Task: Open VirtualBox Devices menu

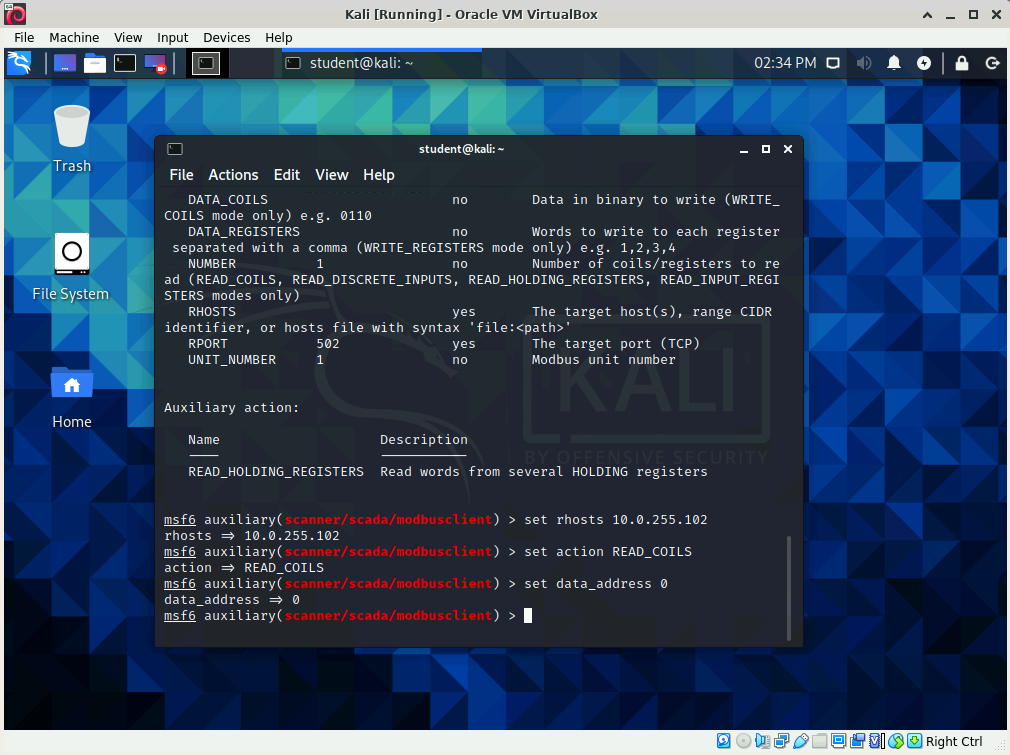Action: (227, 37)
